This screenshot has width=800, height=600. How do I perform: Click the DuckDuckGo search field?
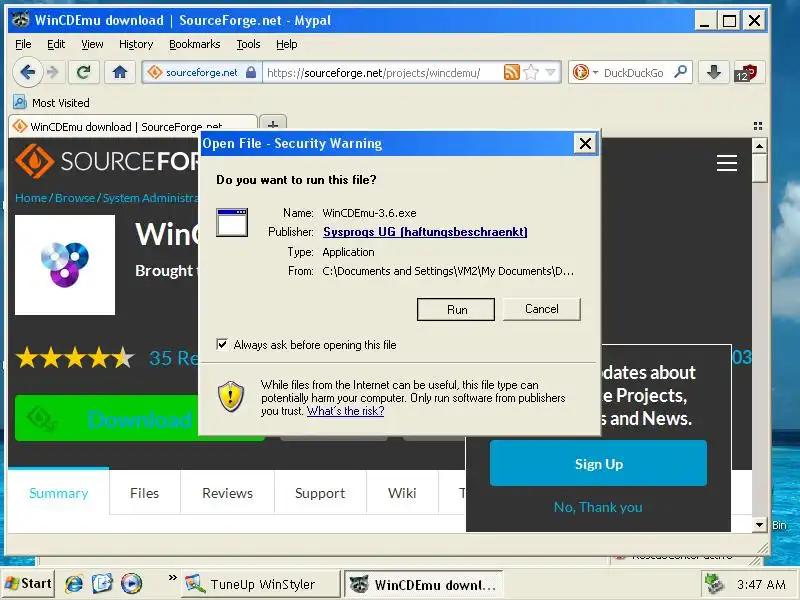[x=635, y=72]
